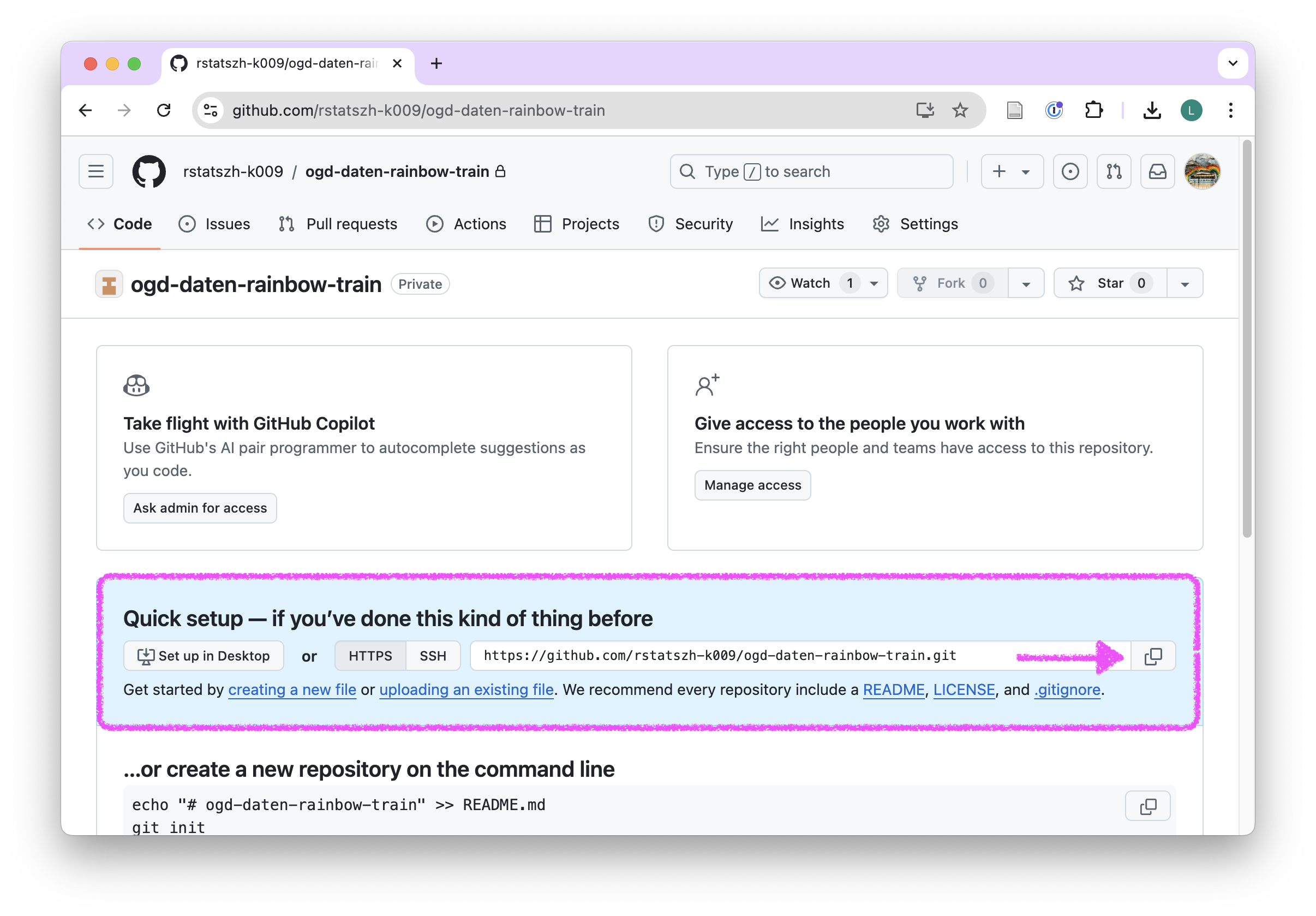Image resolution: width=1316 pixels, height=916 pixels.
Task: Open the browser downloads icon
Action: (1151, 110)
